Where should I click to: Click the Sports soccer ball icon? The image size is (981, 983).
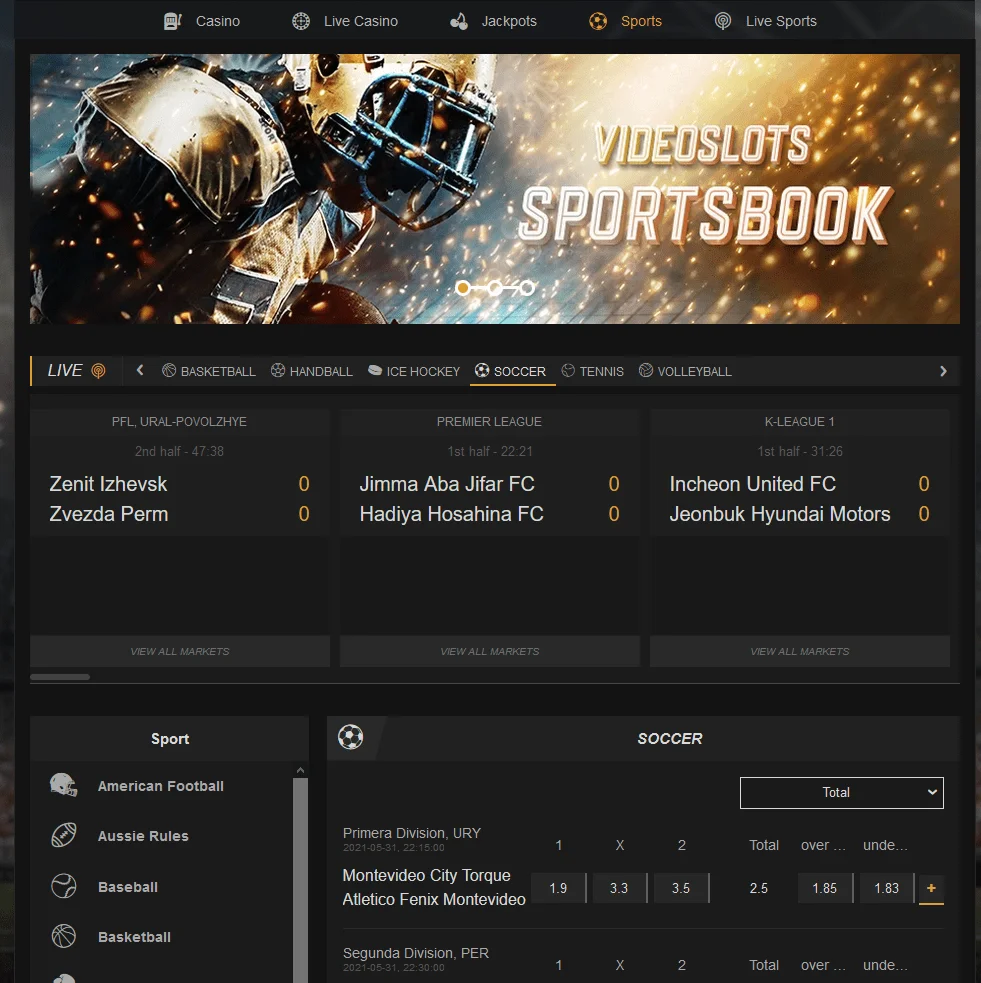(598, 21)
